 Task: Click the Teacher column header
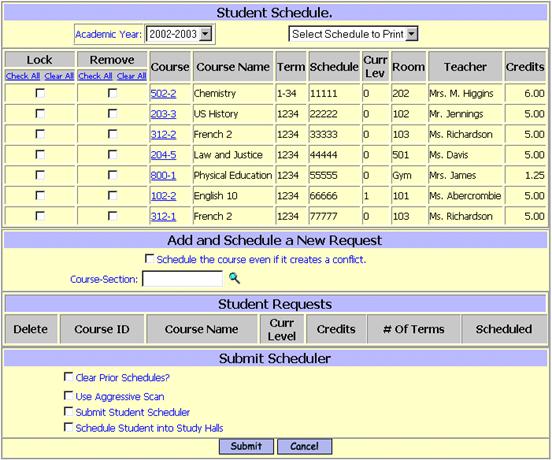pos(465,67)
